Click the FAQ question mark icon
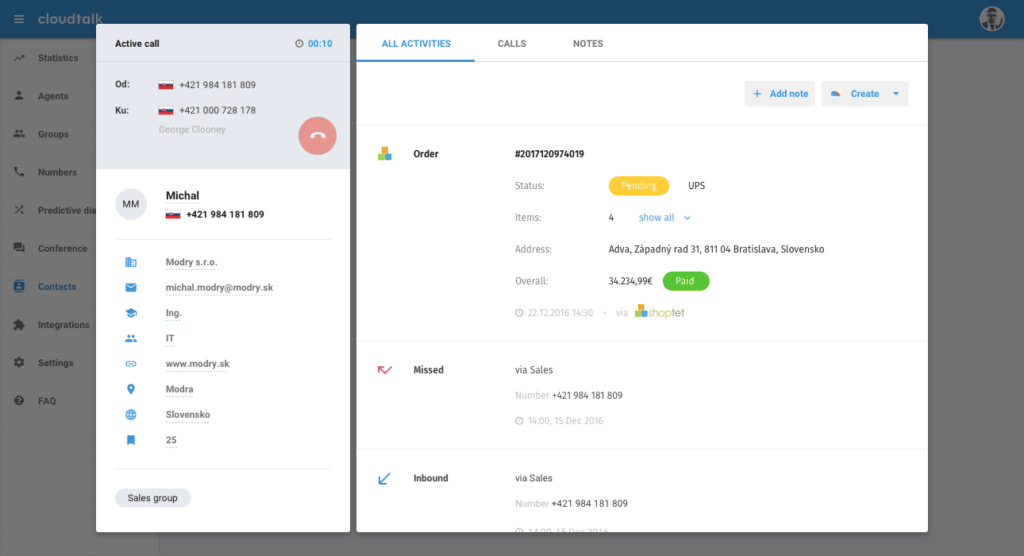 coord(19,401)
